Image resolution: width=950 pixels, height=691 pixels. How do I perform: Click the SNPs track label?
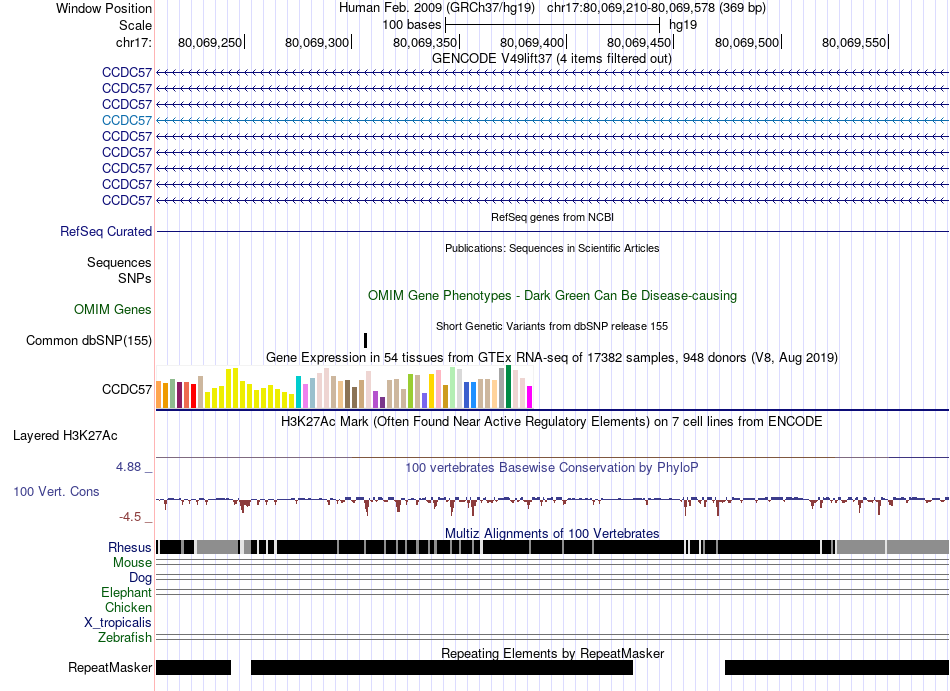[x=135, y=279]
